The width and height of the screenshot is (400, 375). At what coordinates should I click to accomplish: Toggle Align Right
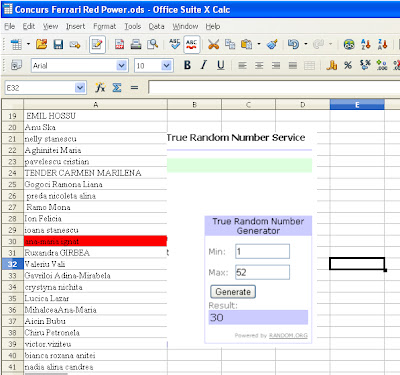pyautogui.click(x=276, y=66)
